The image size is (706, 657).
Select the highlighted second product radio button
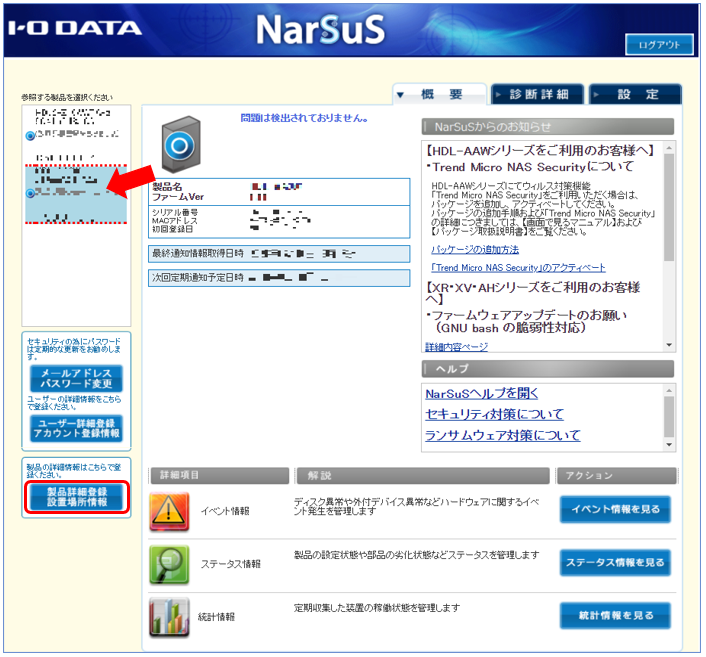tap(30, 192)
